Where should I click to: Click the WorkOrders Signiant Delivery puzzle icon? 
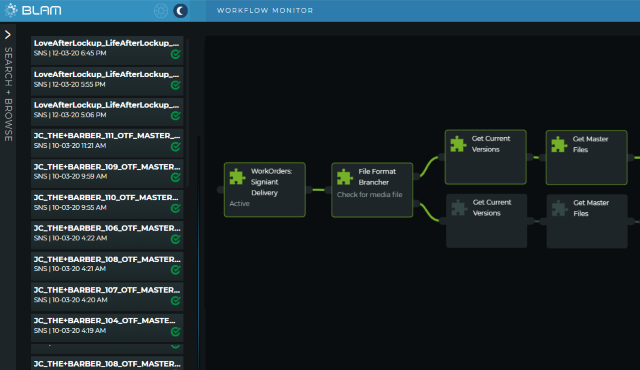tap(237, 177)
